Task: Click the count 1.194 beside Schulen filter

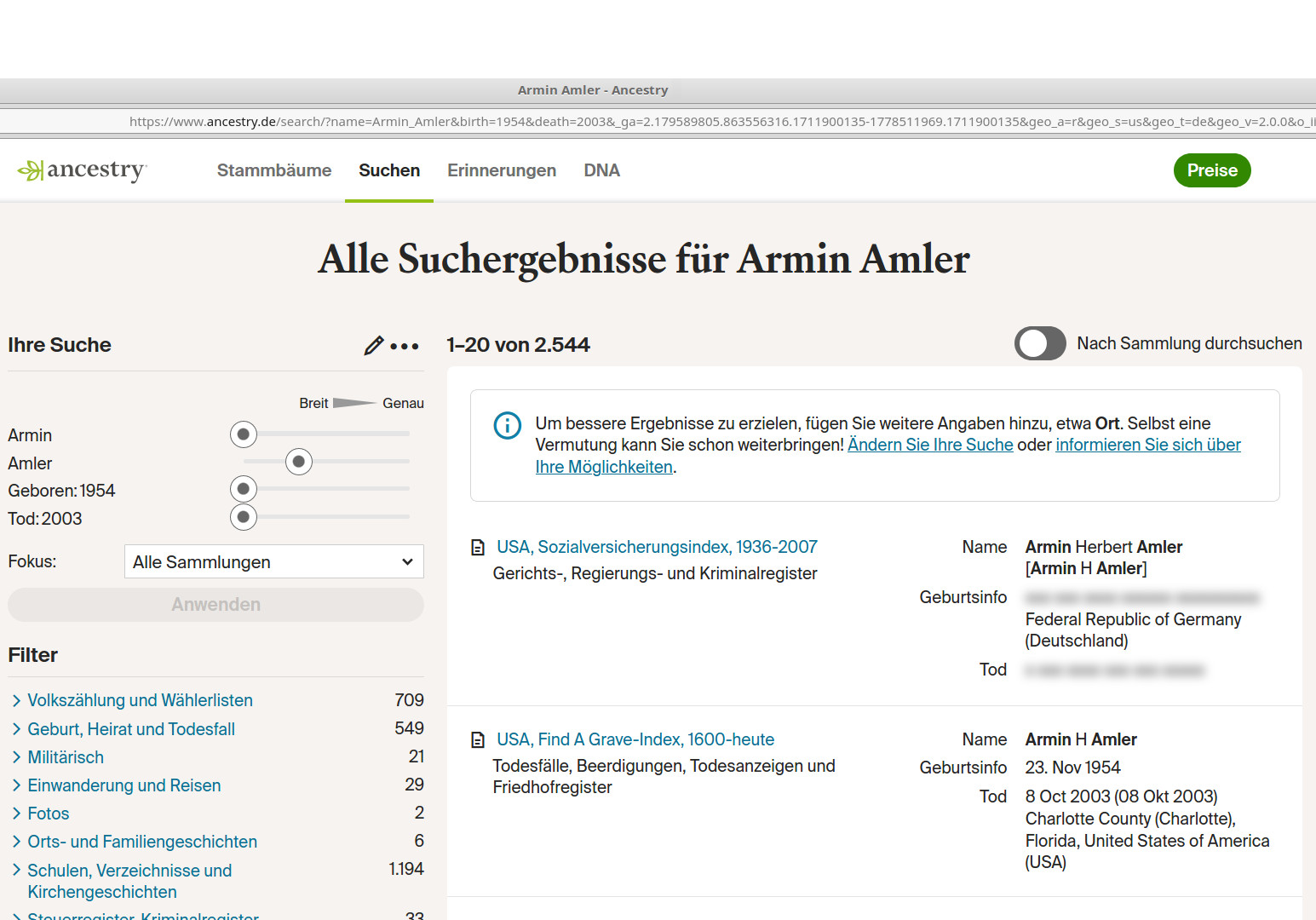Action: pos(406,869)
